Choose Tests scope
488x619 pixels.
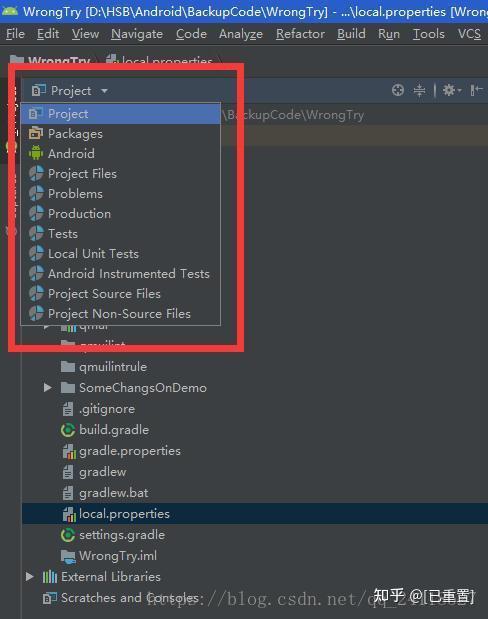pos(120,234)
